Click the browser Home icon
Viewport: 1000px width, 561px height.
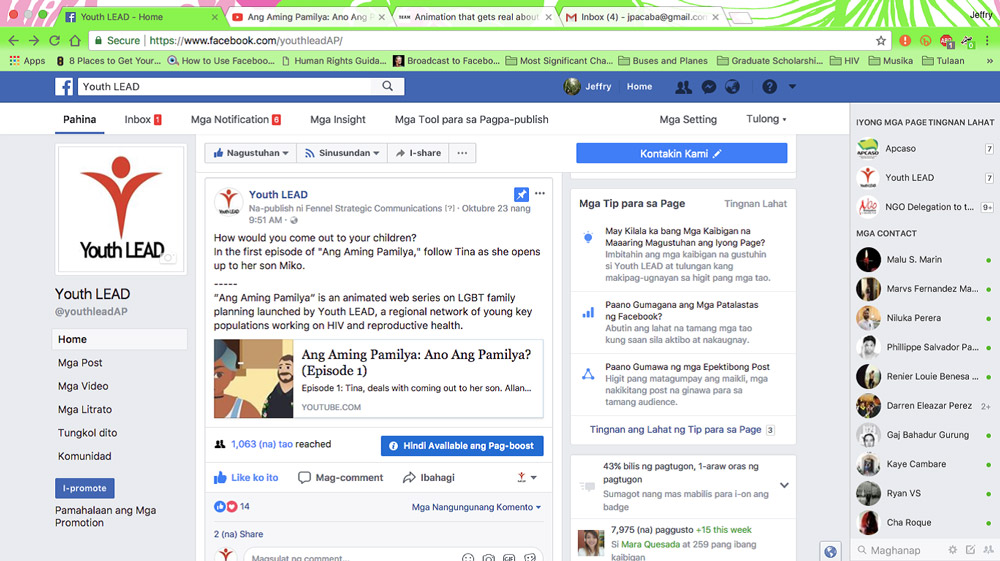tap(75, 41)
